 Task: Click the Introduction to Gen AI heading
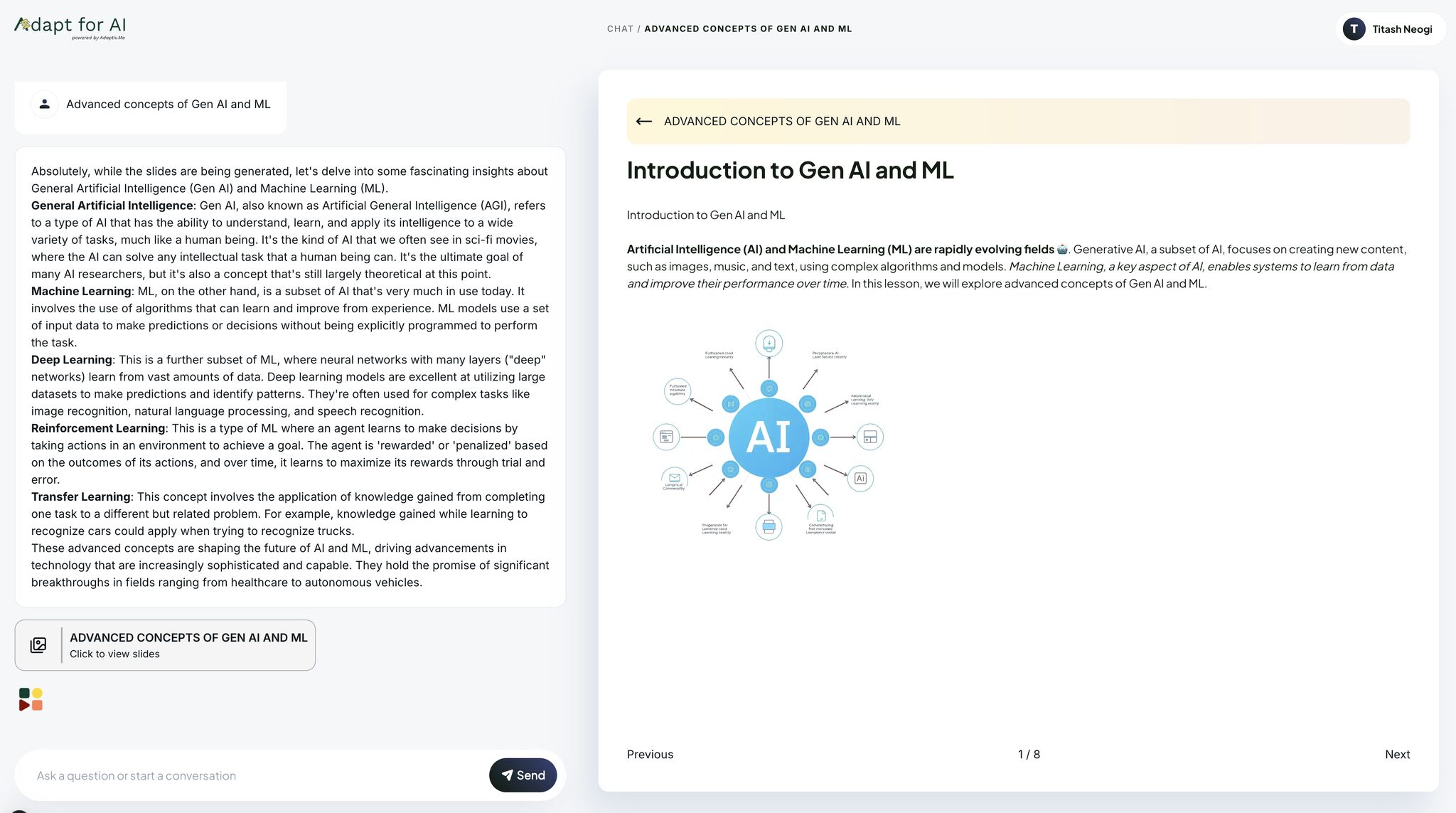coord(790,171)
